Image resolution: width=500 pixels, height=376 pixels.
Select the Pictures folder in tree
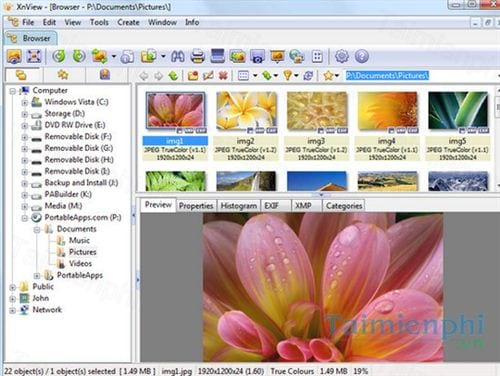82,252
